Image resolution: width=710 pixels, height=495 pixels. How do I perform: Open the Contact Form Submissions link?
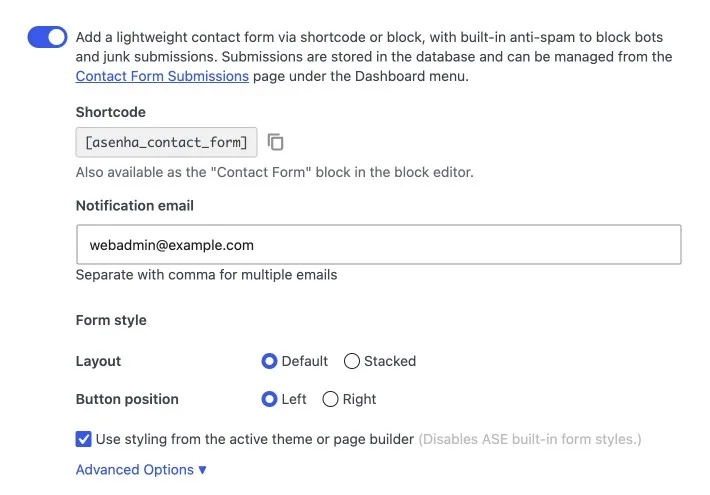[x=162, y=76]
